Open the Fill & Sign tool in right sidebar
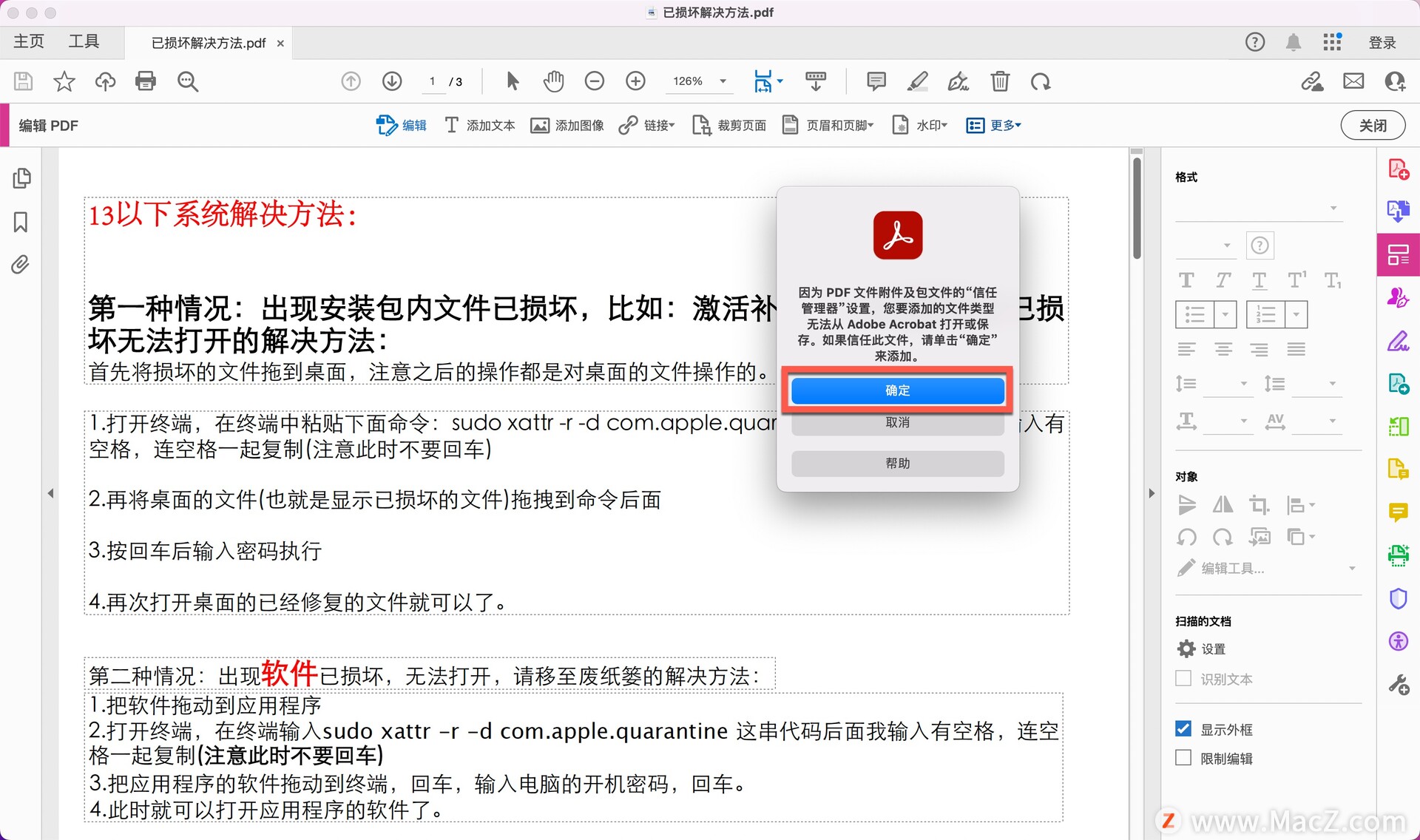The width and height of the screenshot is (1420, 840). [x=1398, y=341]
